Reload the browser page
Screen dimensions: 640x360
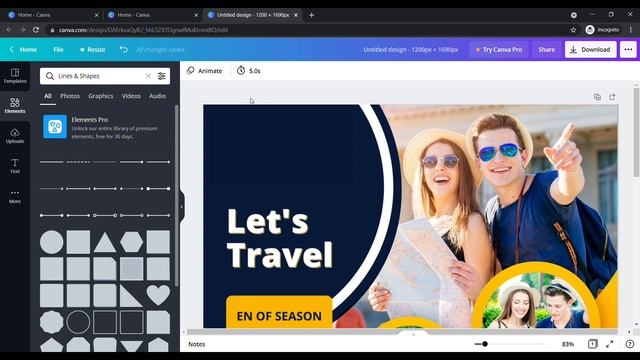click(x=36, y=30)
